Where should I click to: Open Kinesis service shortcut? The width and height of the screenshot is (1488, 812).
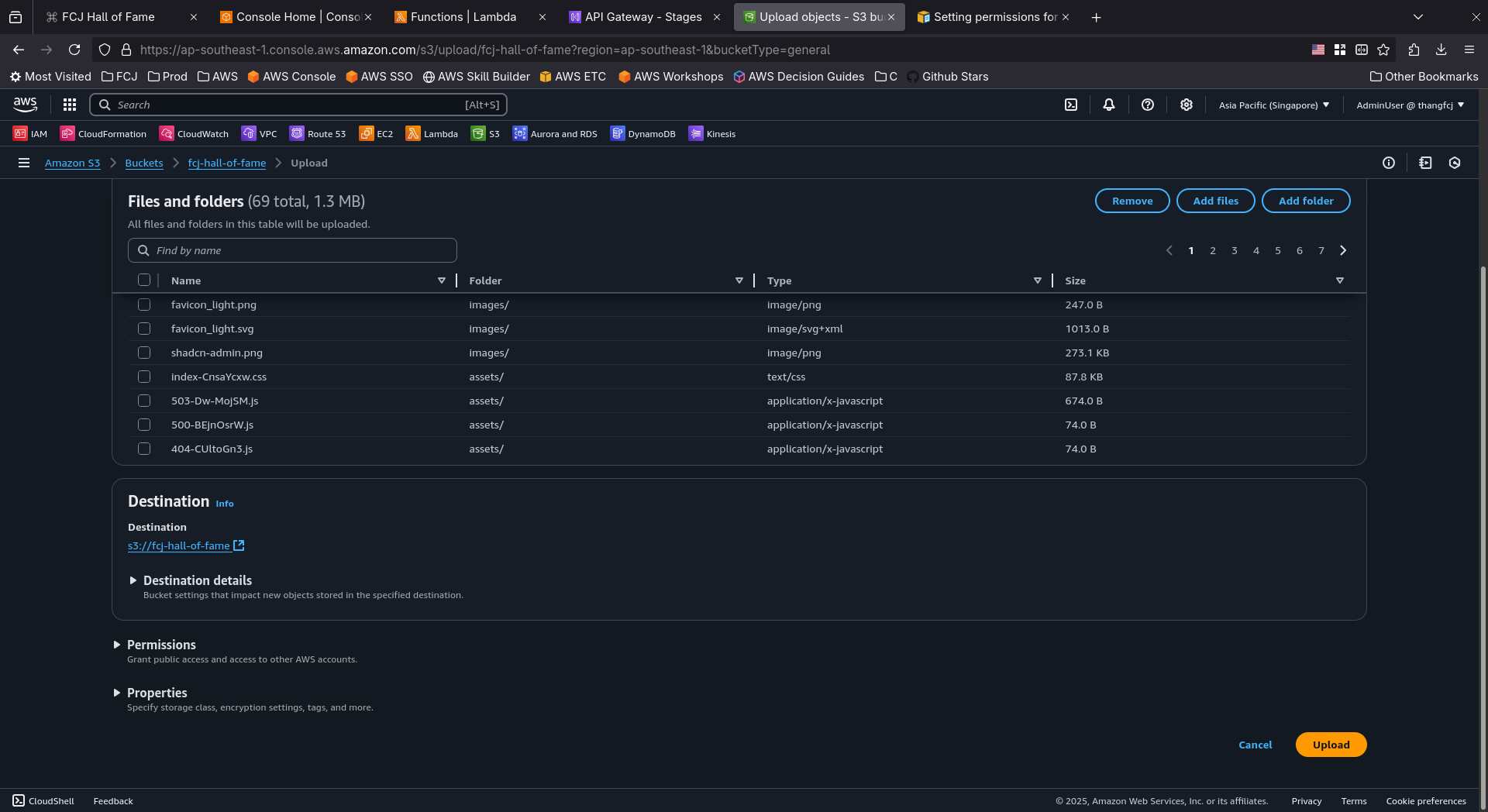point(712,133)
